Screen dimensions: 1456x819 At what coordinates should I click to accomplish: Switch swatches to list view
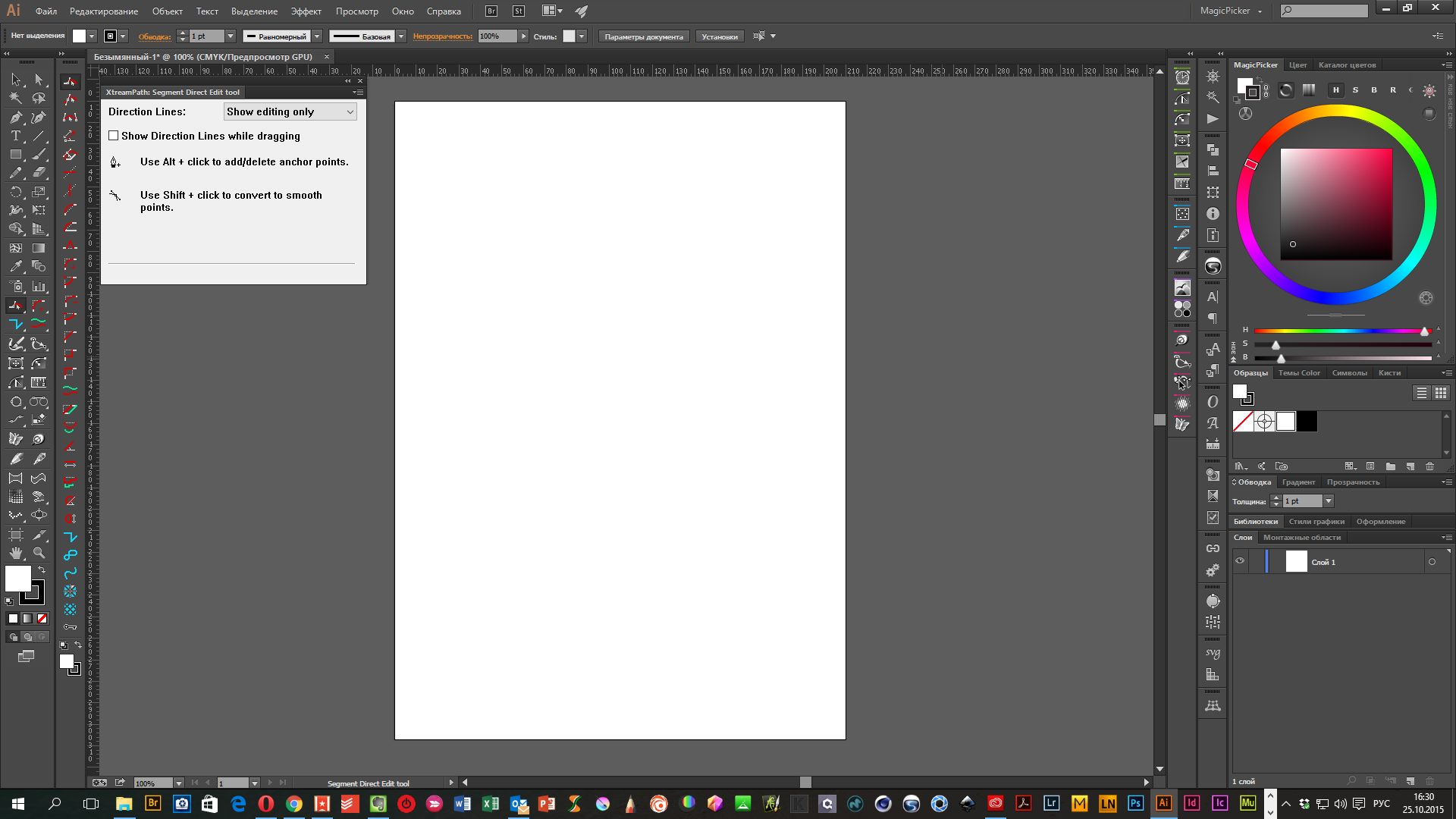(x=1422, y=393)
